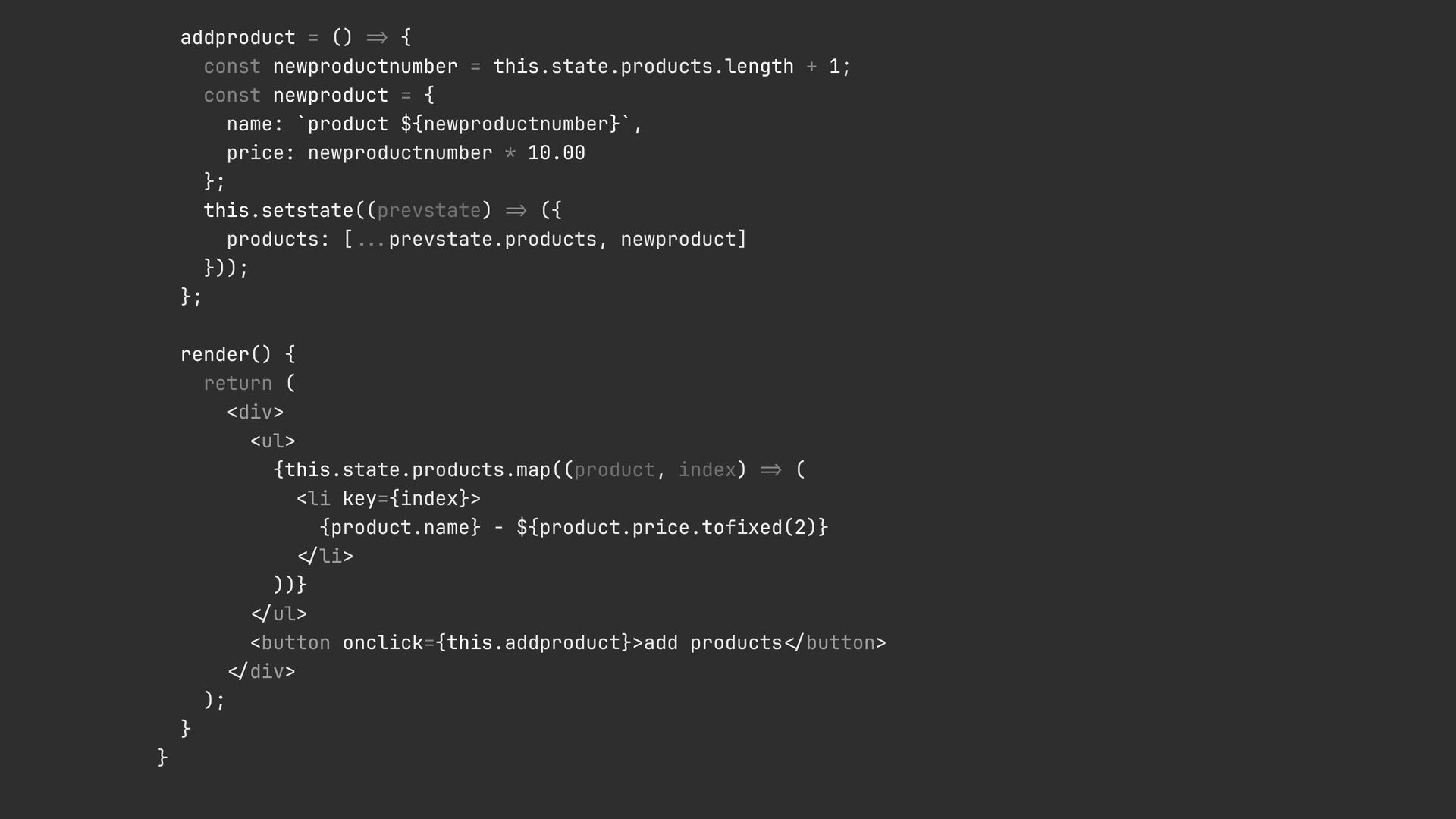Screen dimensions: 1456x819
Task: Click newproduct inside the products array
Action: [678, 239]
